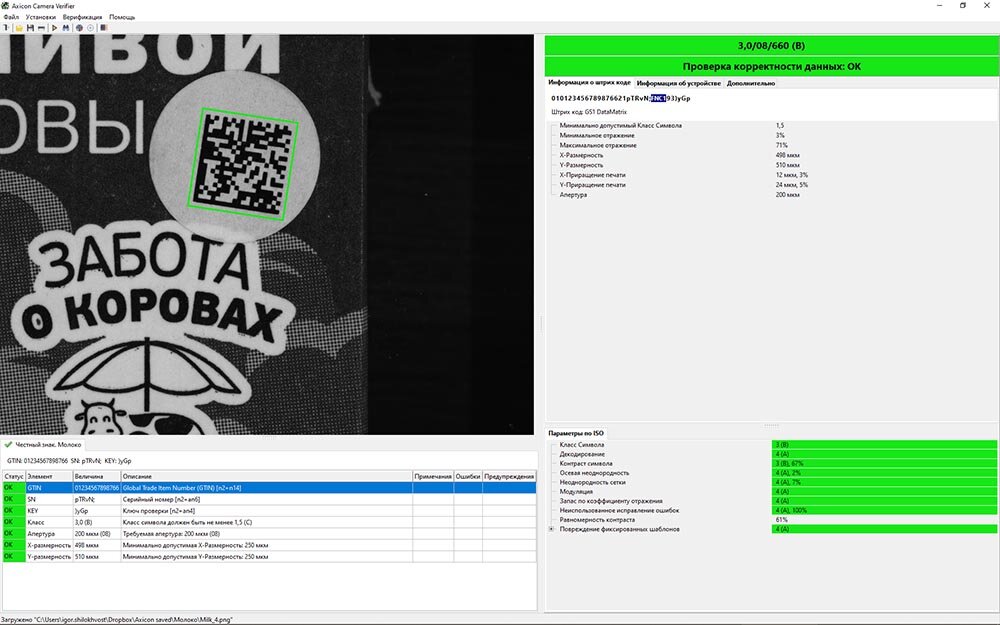Click the circular target toolbar icon
Viewport: 1000px width, 625px height.
(x=91, y=28)
